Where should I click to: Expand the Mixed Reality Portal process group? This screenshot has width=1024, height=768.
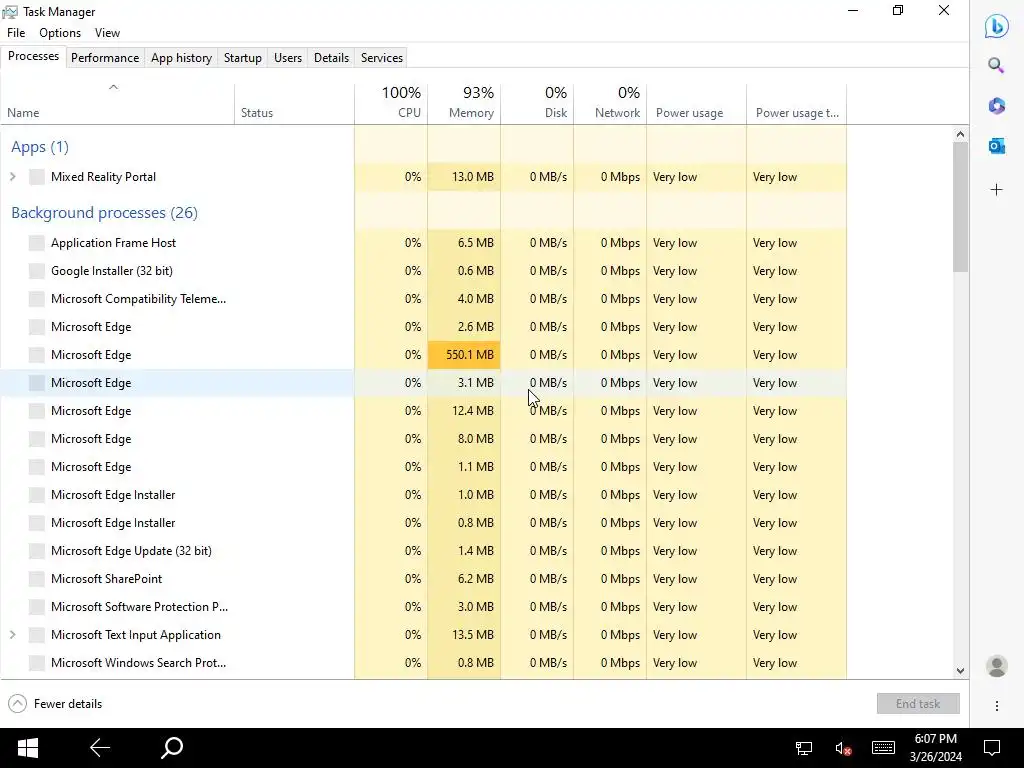[12, 177]
